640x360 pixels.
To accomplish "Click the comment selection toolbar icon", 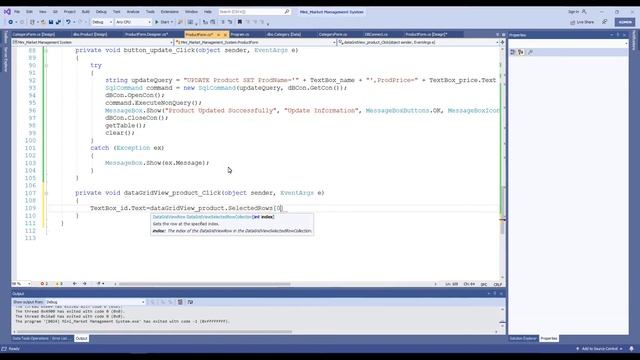I will 223,22.
